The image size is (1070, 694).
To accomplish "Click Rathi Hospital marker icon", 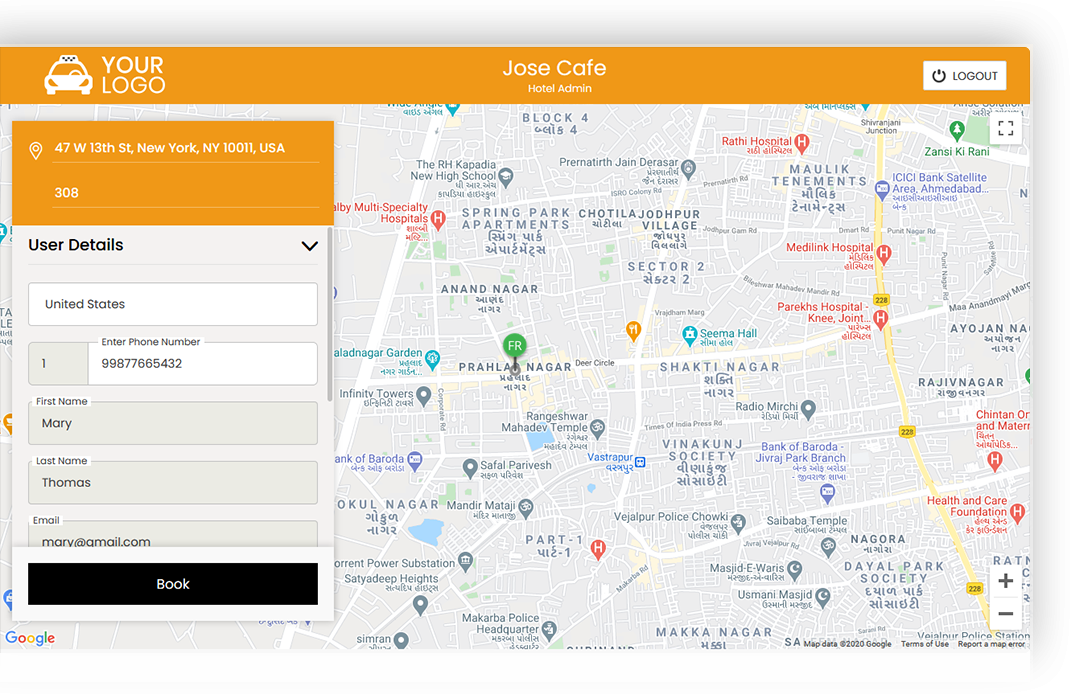I will click(802, 143).
